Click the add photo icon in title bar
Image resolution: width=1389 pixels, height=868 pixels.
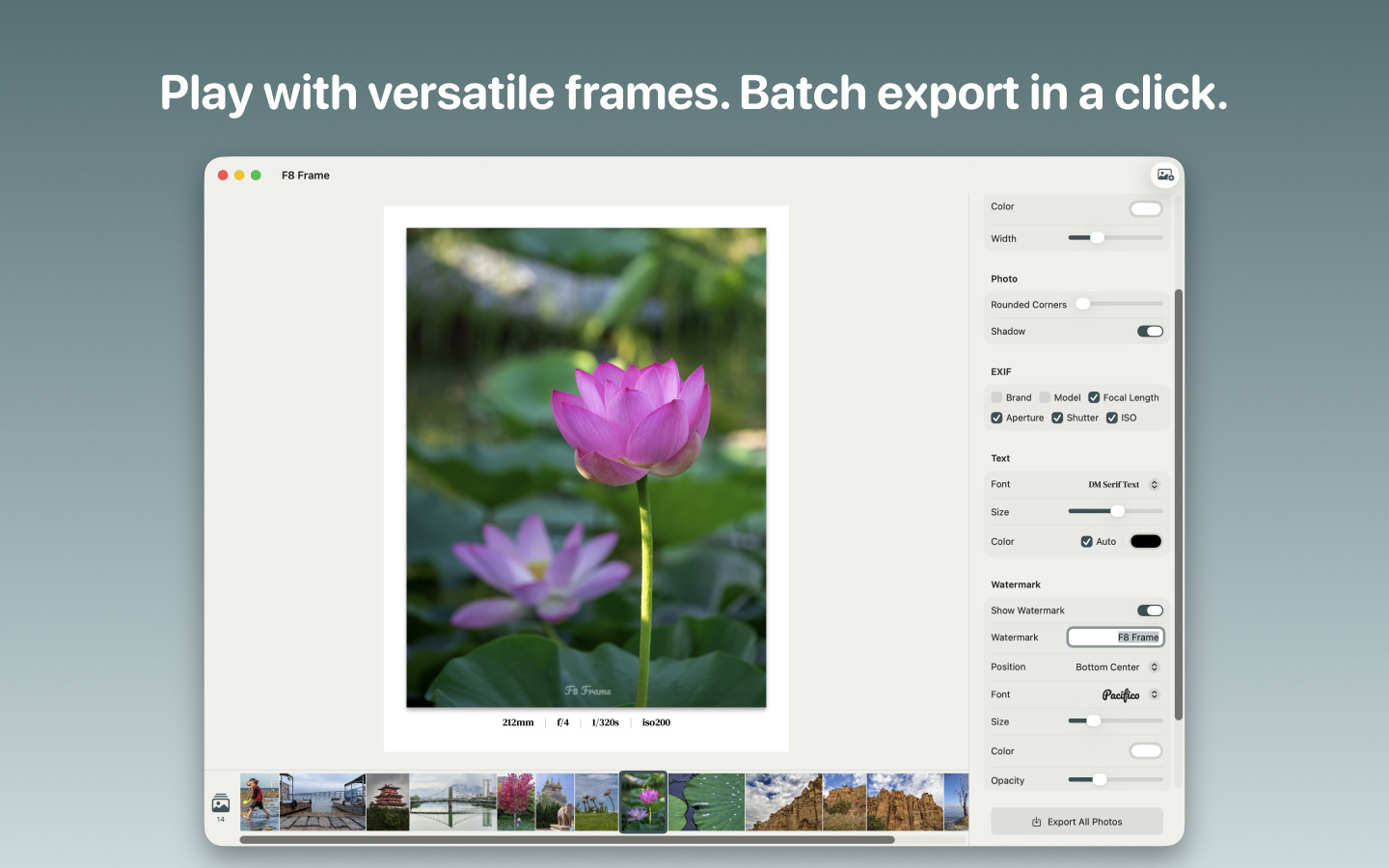point(1165,175)
